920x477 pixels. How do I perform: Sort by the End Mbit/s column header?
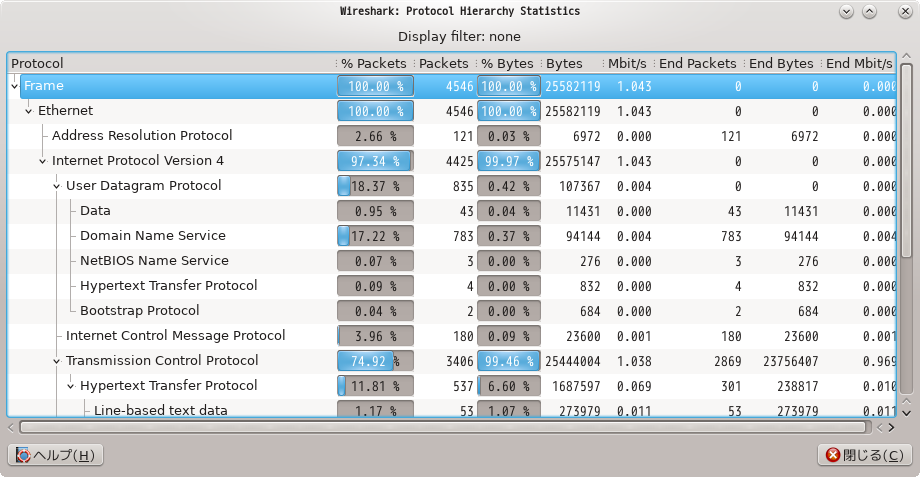858,63
